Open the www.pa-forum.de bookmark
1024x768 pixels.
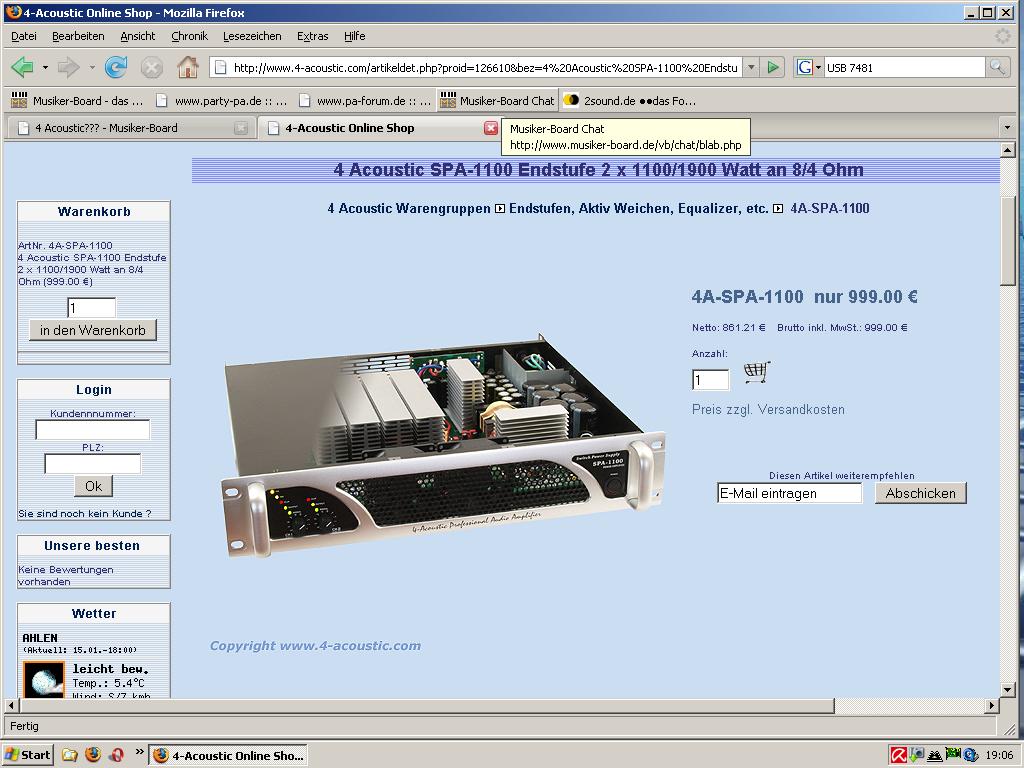[365, 101]
